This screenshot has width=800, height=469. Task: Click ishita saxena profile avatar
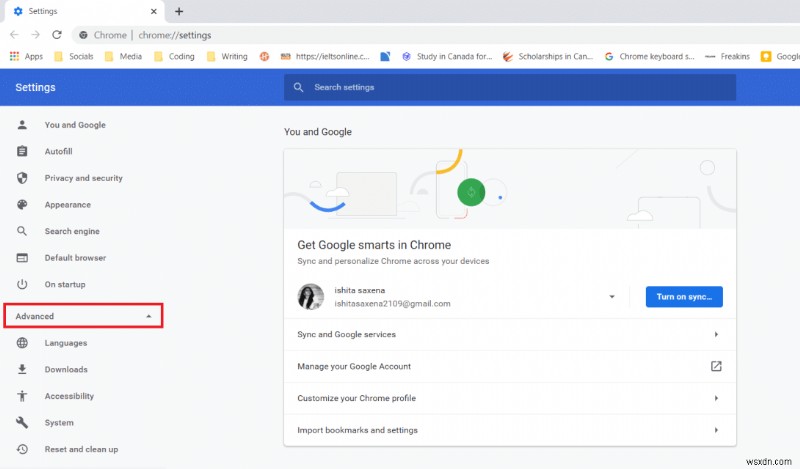point(311,297)
